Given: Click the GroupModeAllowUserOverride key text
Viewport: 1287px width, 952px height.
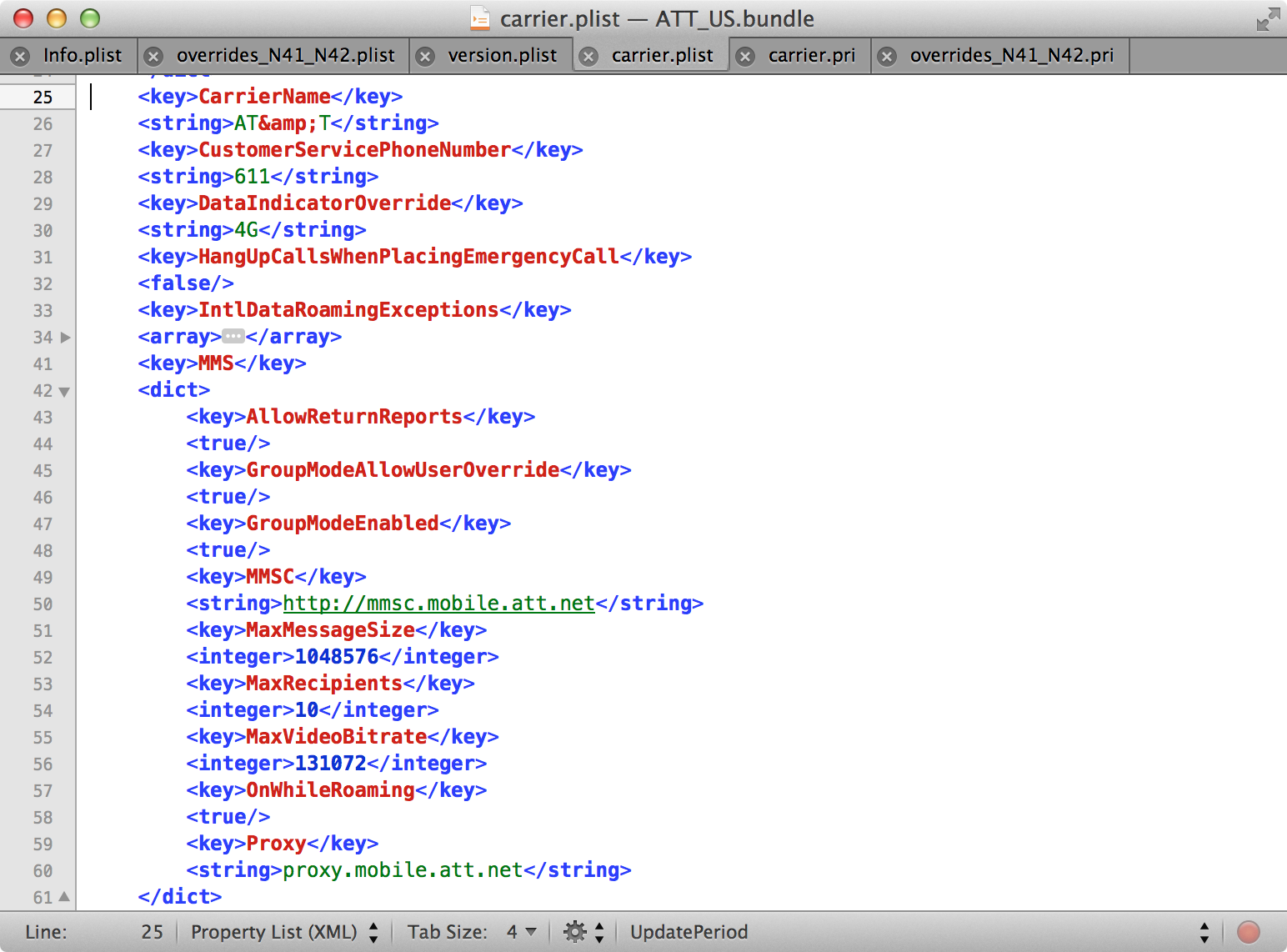Looking at the screenshot, I should coord(403,470).
